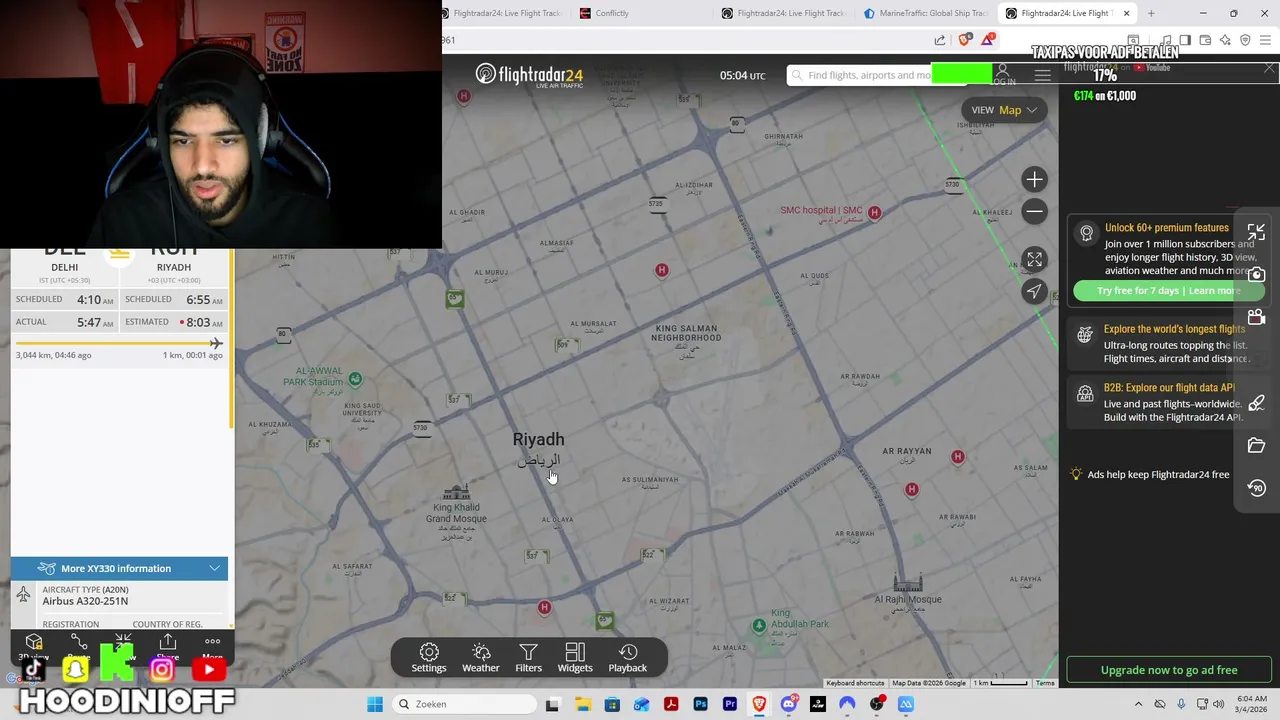Open Brave Rewards triangle icon

coord(988,40)
